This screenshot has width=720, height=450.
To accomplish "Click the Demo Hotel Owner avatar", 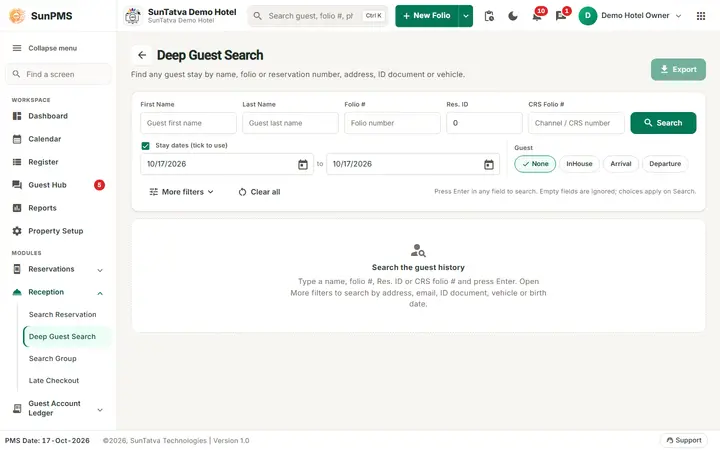I will click(x=588, y=16).
